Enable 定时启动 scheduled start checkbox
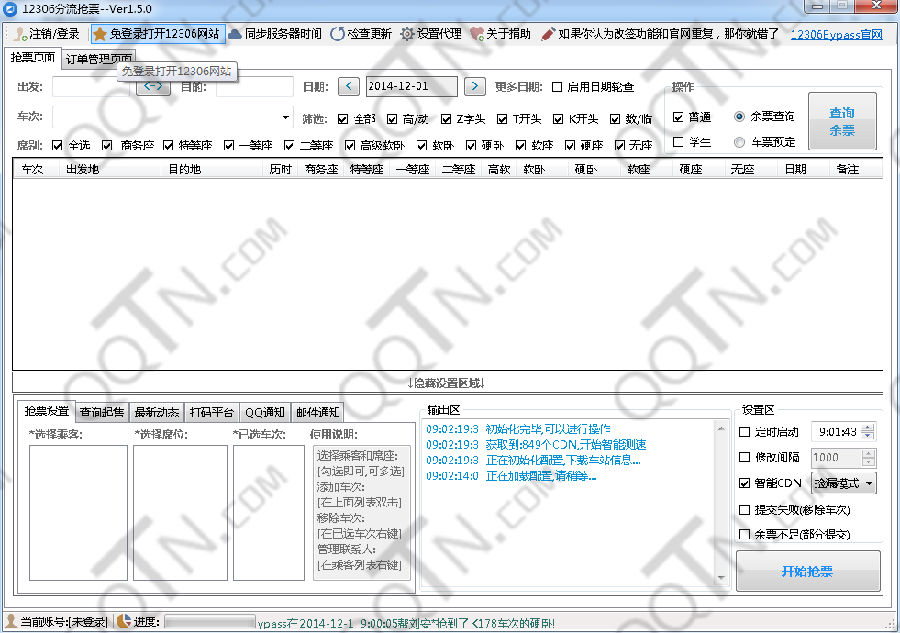Image resolution: width=900 pixels, height=633 pixels. click(744, 432)
